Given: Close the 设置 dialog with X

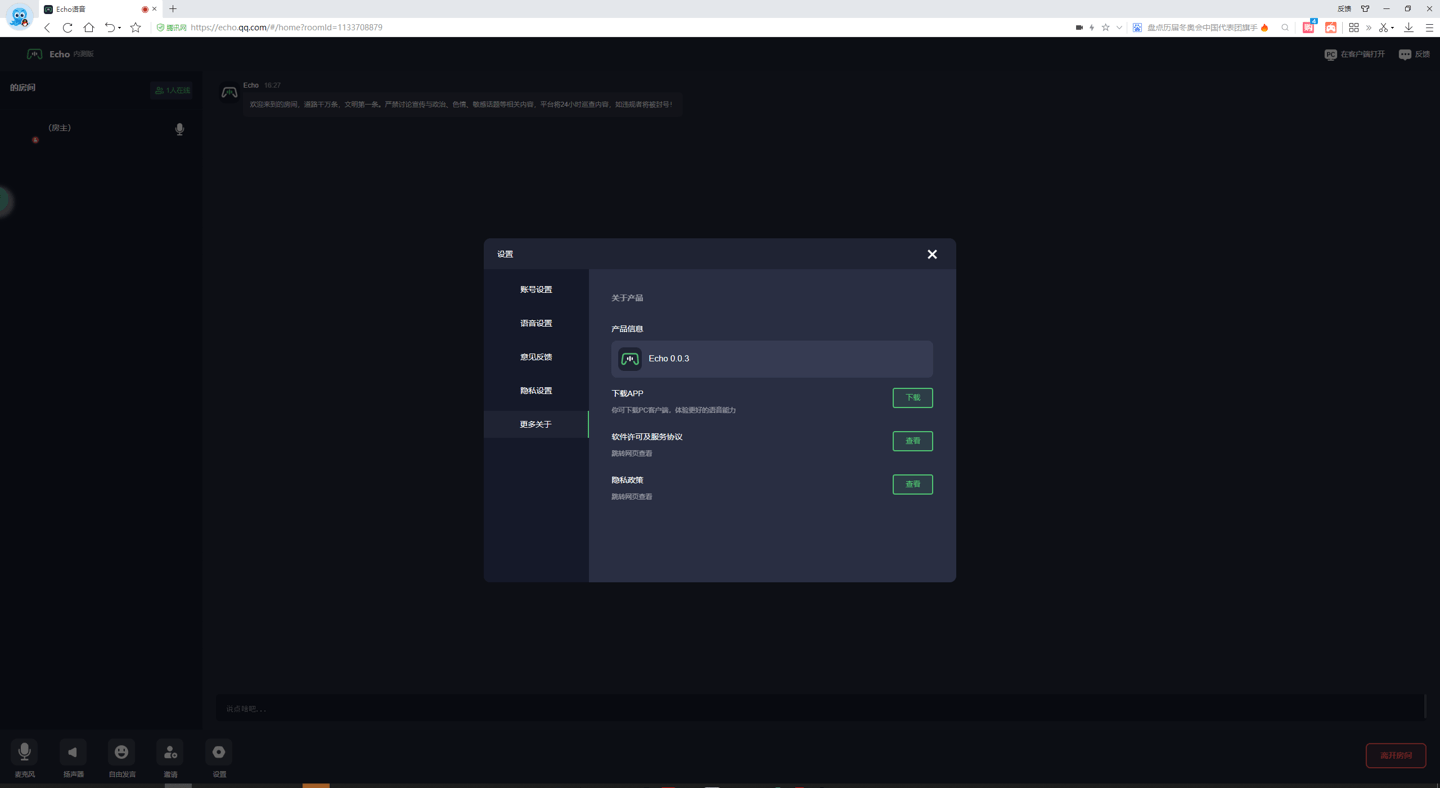Looking at the screenshot, I should (x=932, y=254).
